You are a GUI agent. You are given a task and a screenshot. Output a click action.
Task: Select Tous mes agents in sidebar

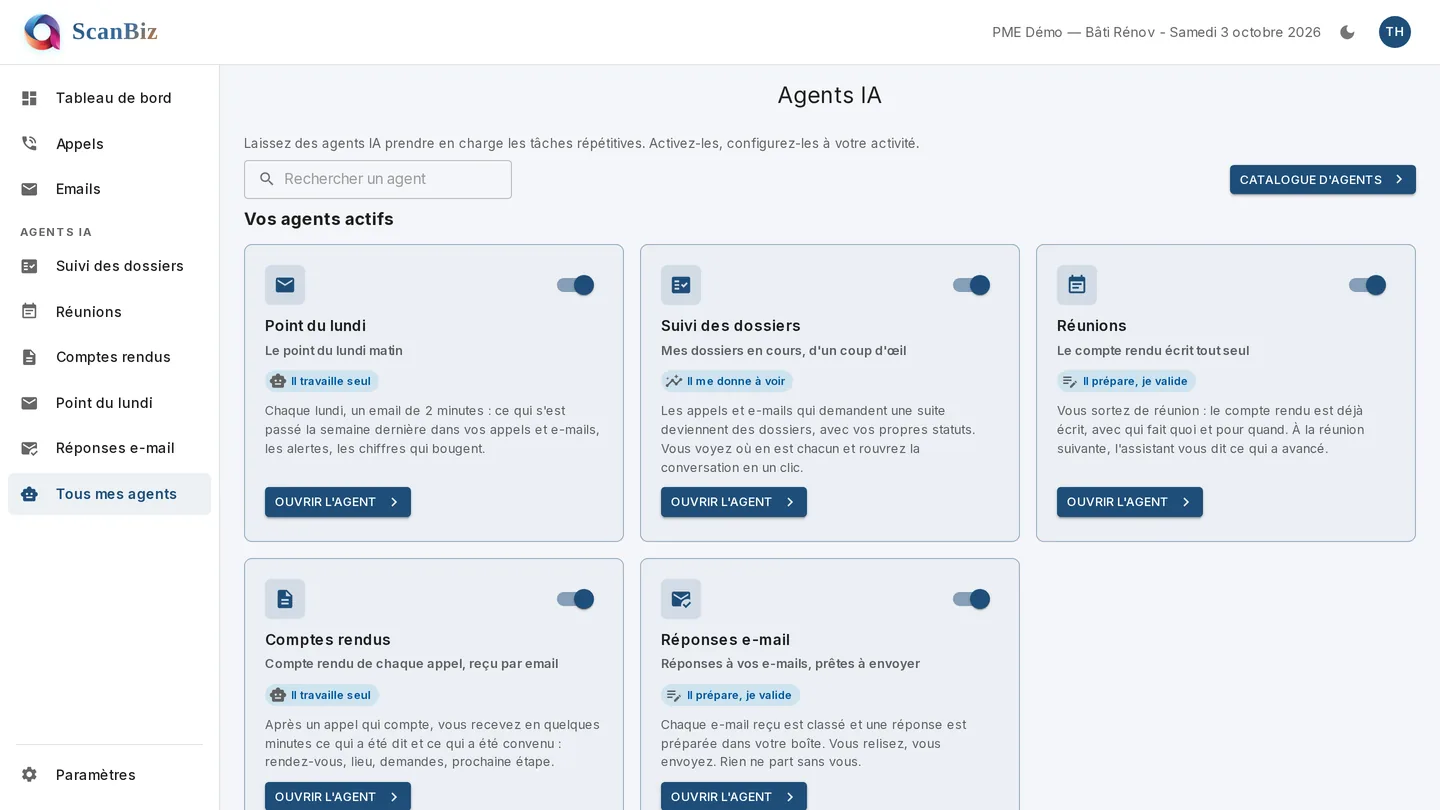point(110,494)
